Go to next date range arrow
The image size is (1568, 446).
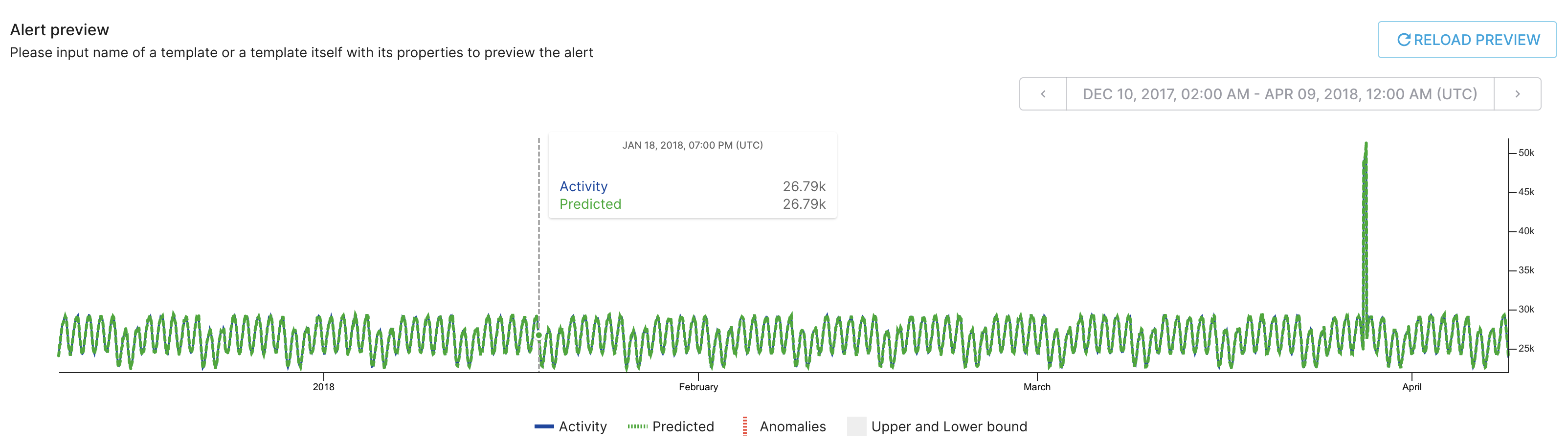pos(1518,94)
